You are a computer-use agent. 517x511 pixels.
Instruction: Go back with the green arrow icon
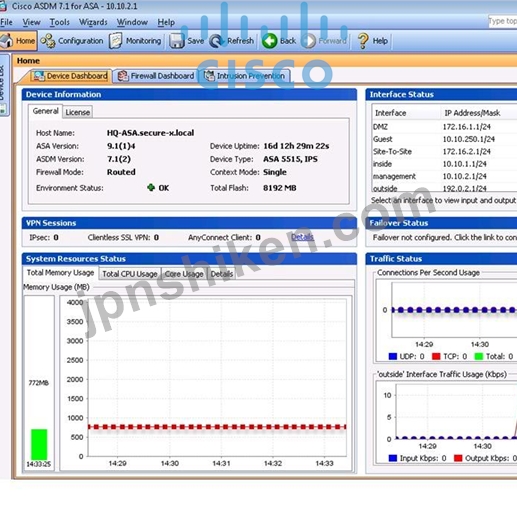[270, 41]
